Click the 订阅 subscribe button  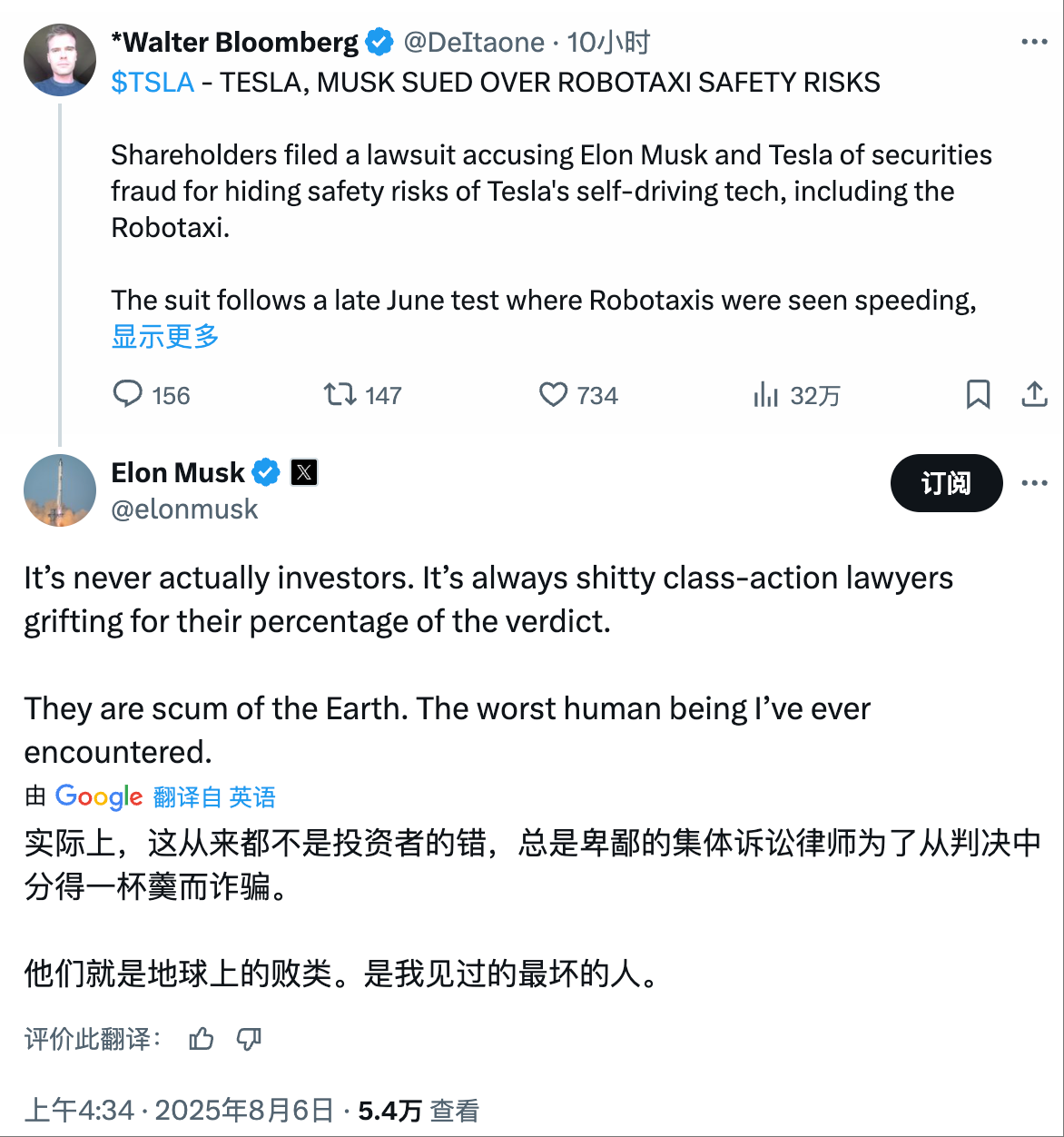tap(946, 483)
